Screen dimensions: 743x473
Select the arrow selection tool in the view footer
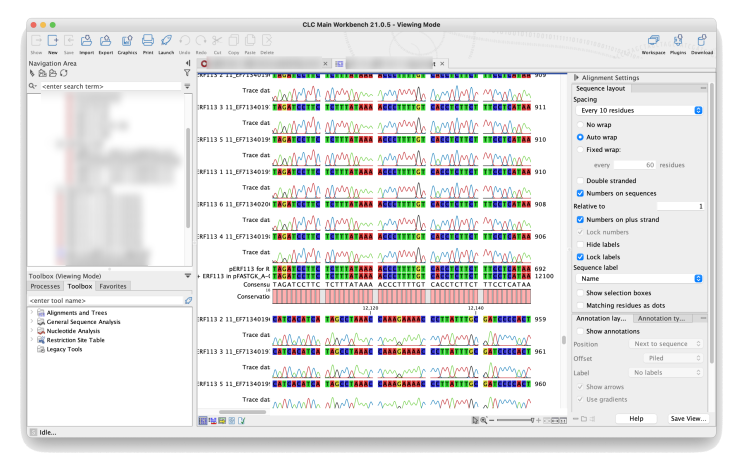point(475,420)
